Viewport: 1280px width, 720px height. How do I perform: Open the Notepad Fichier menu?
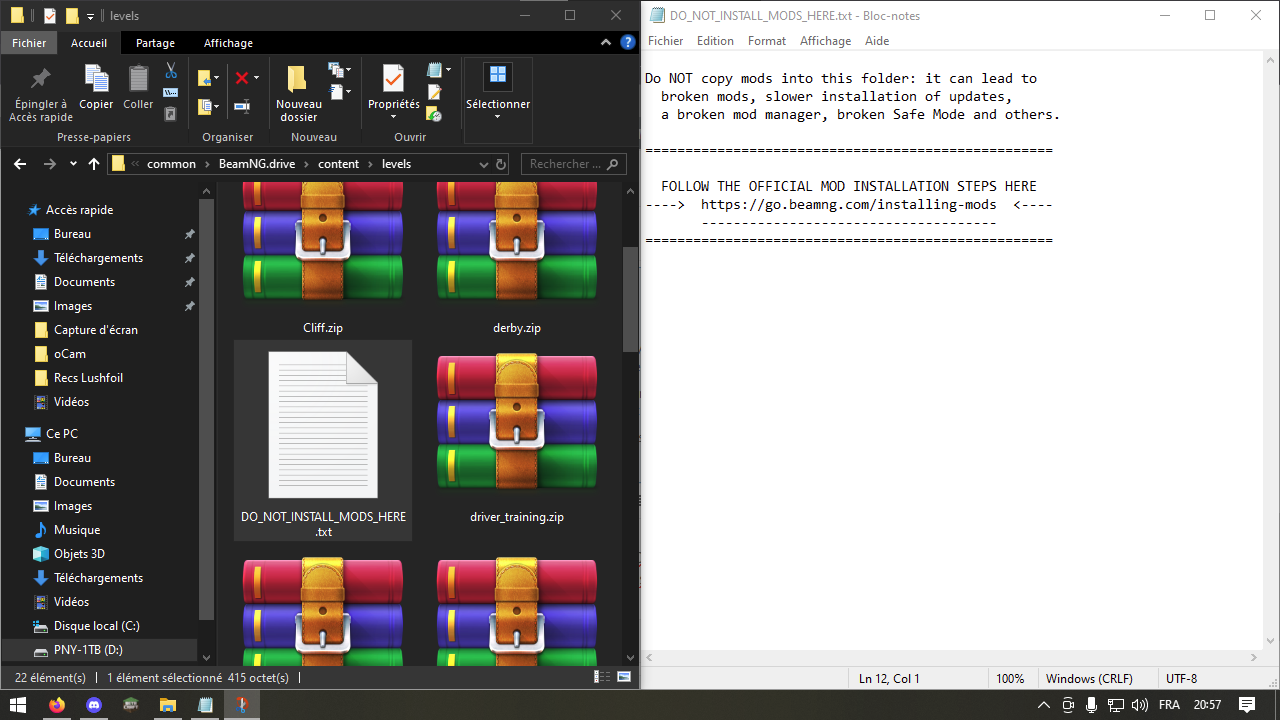[x=665, y=41]
